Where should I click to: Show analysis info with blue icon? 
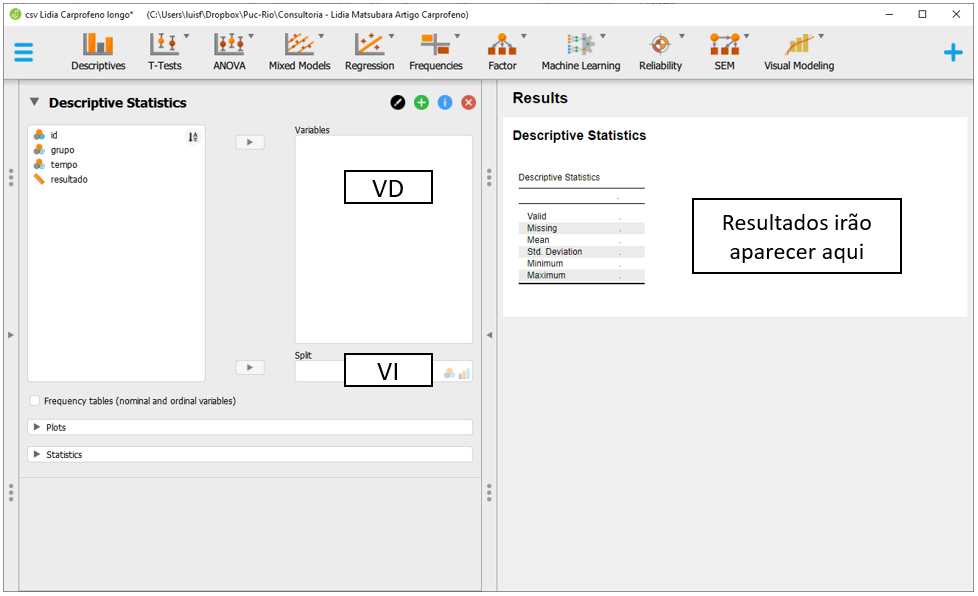[445, 103]
